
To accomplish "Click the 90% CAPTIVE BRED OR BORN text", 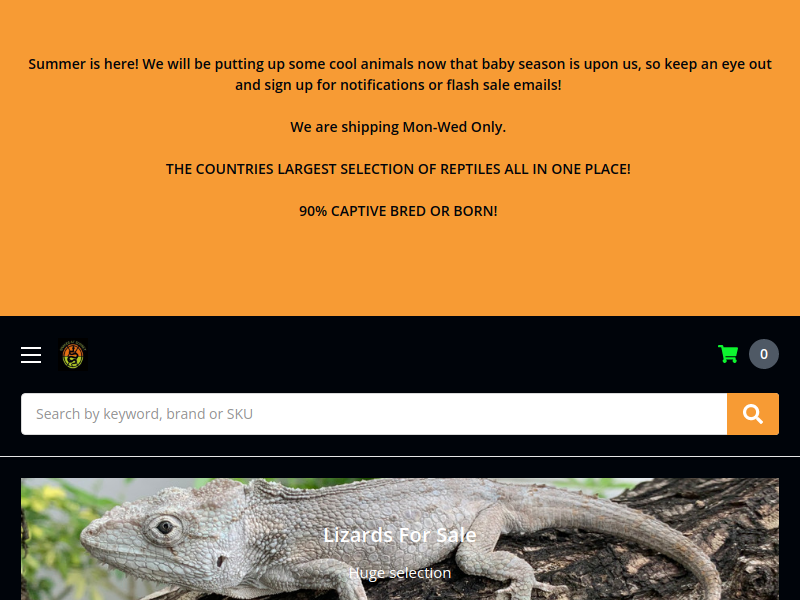I will (398, 211).
